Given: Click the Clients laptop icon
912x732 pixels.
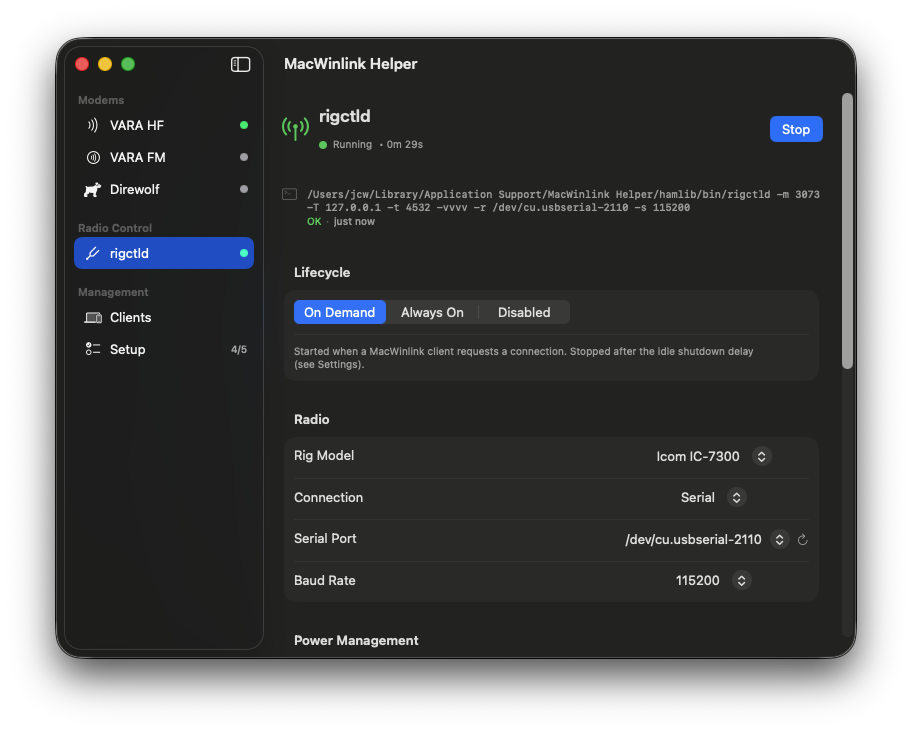Looking at the screenshot, I should pos(93,317).
